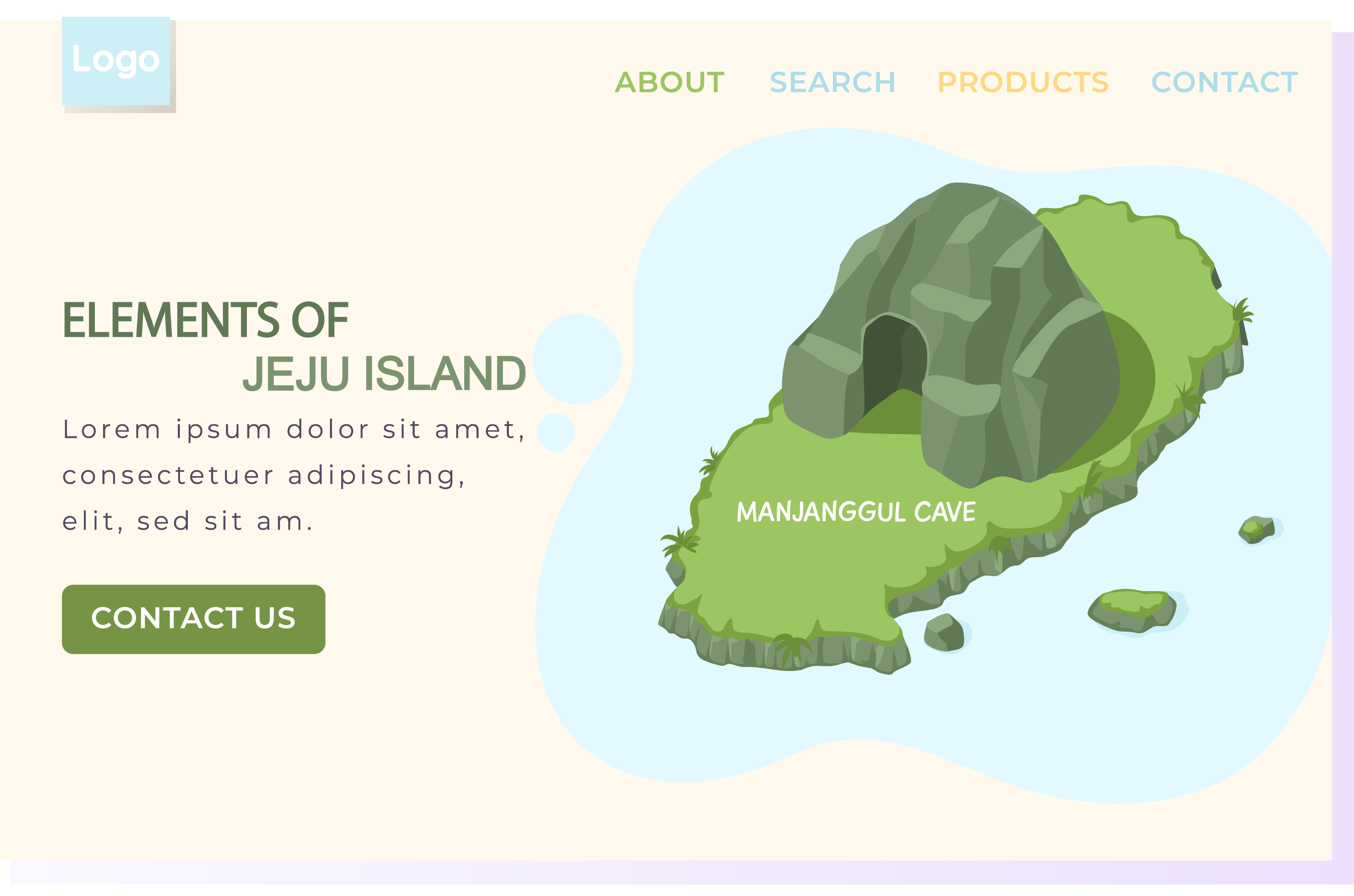Select the Elements of Jeju Island heading

[x=294, y=346]
